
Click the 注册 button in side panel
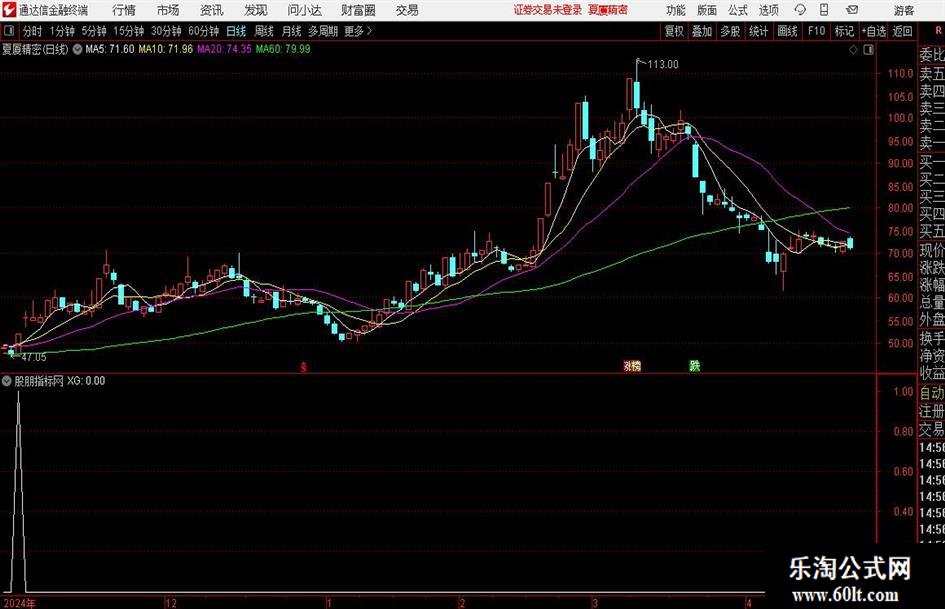[x=932, y=411]
